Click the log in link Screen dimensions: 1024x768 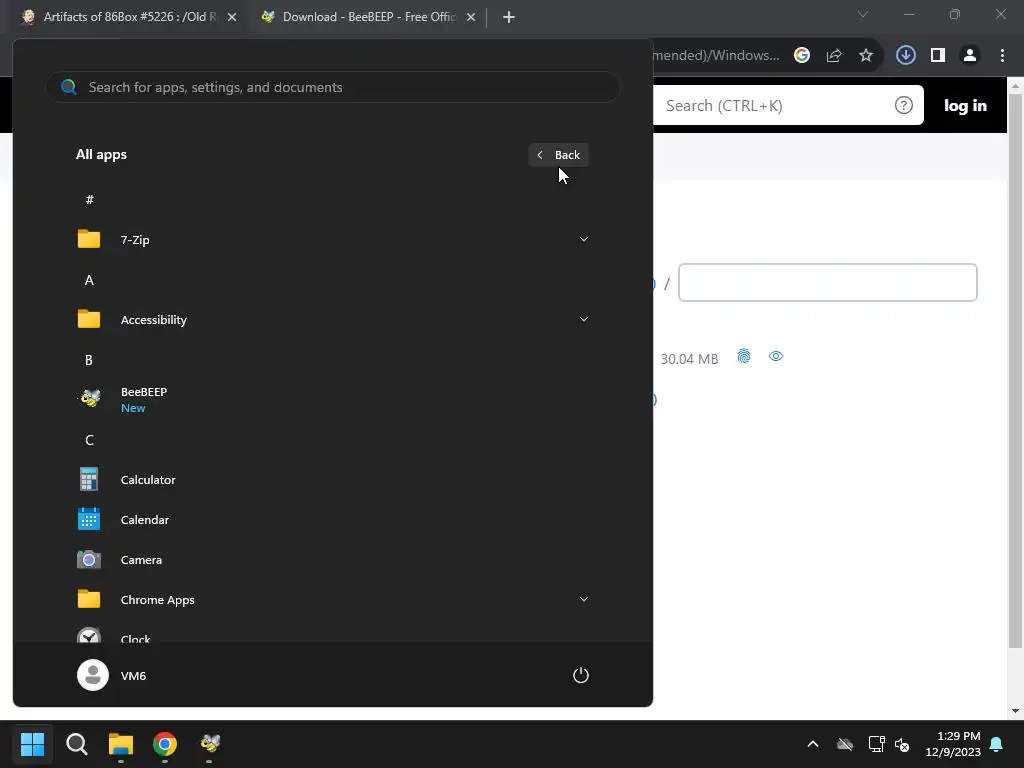tap(965, 105)
